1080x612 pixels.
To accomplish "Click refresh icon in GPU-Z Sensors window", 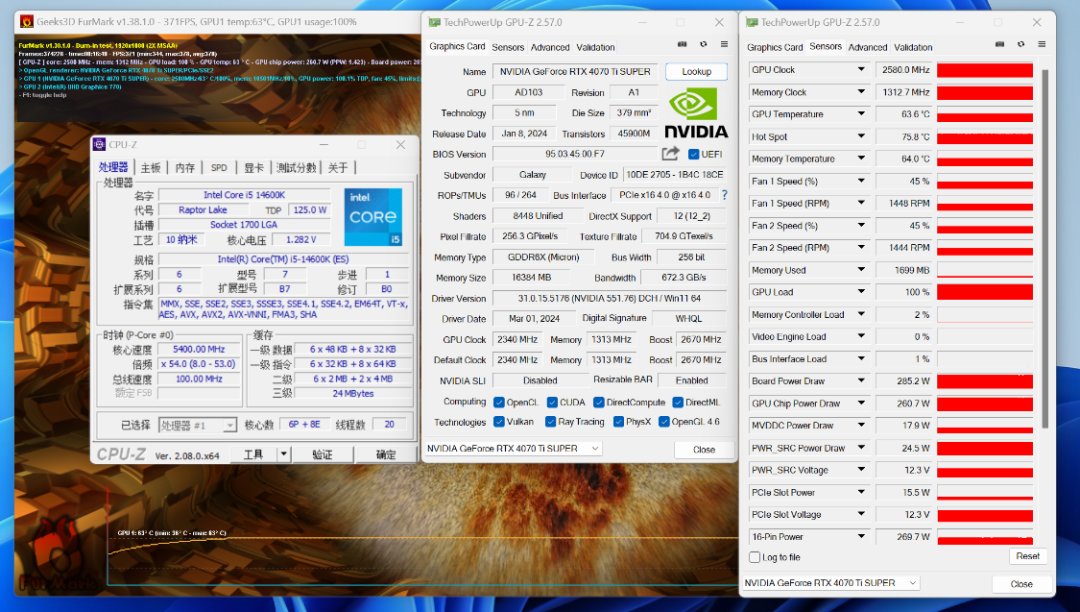I will 1021,44.
